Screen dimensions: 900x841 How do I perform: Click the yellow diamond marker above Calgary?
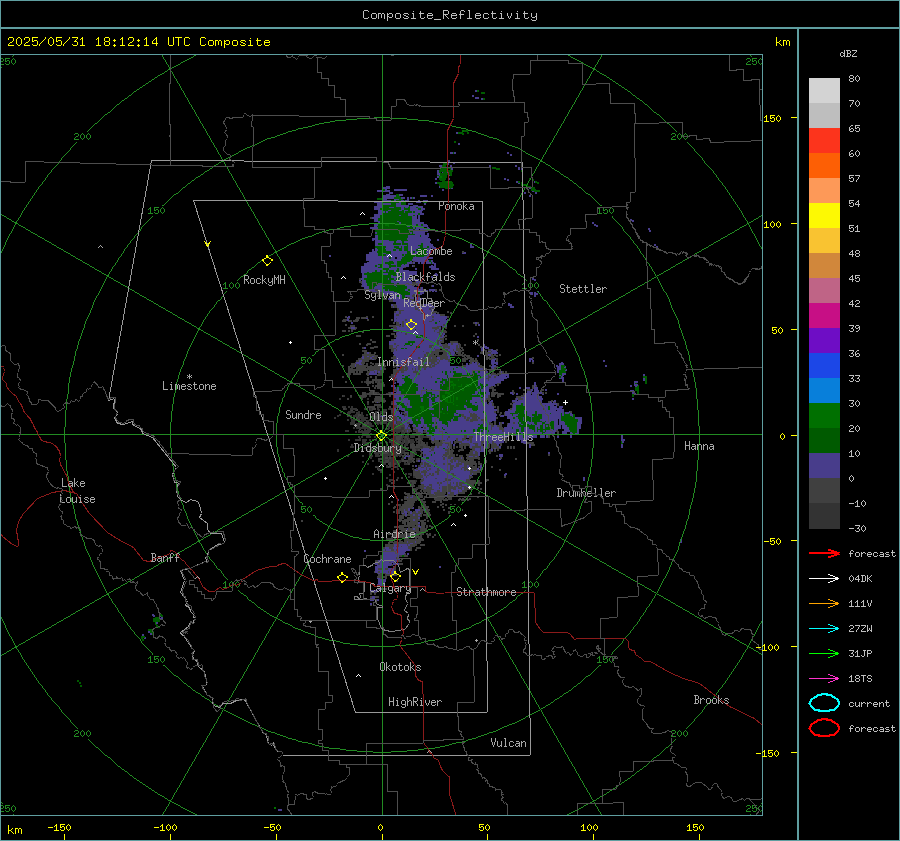(x=395, y=576)
